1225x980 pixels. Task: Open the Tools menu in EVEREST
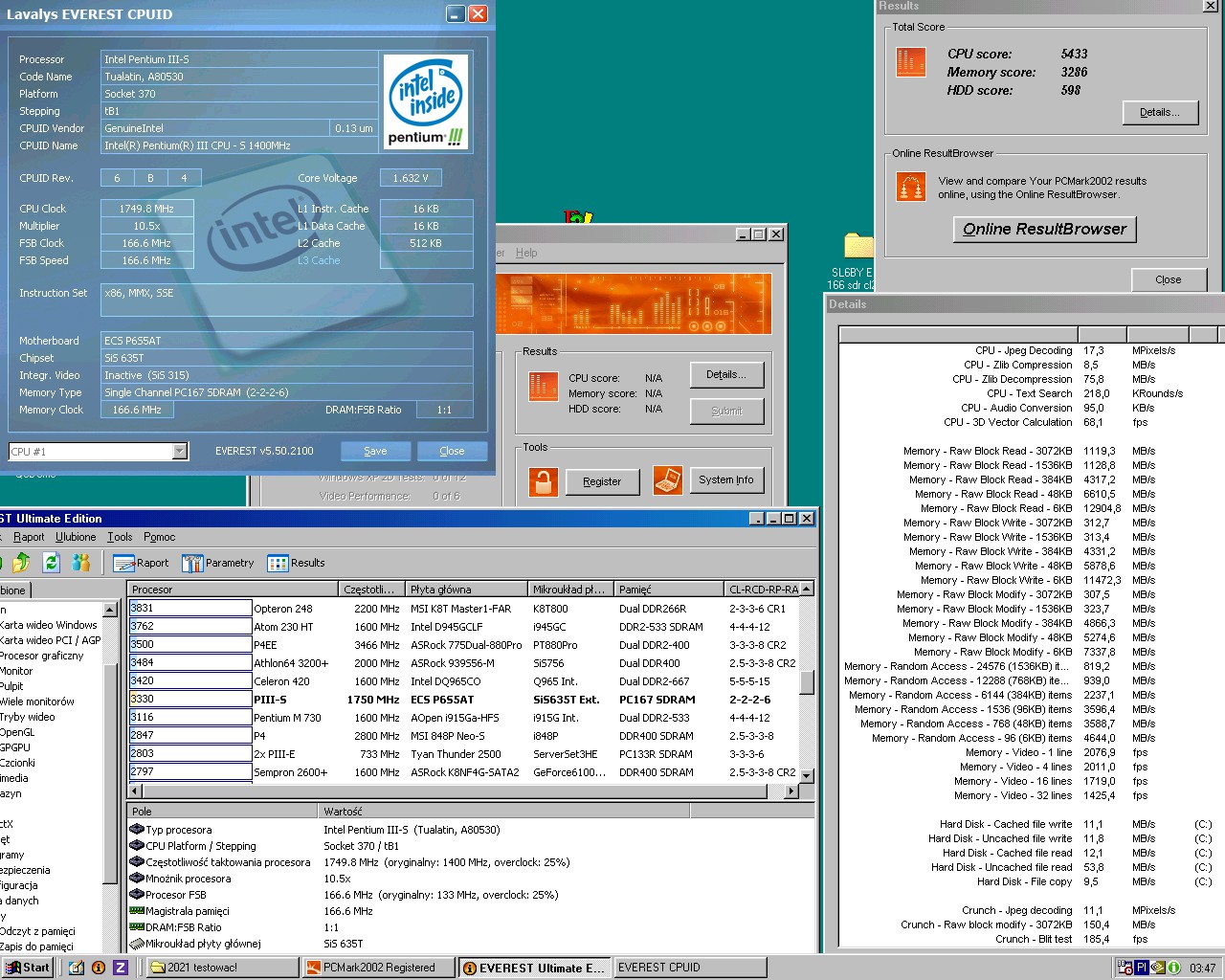point(120,537)
